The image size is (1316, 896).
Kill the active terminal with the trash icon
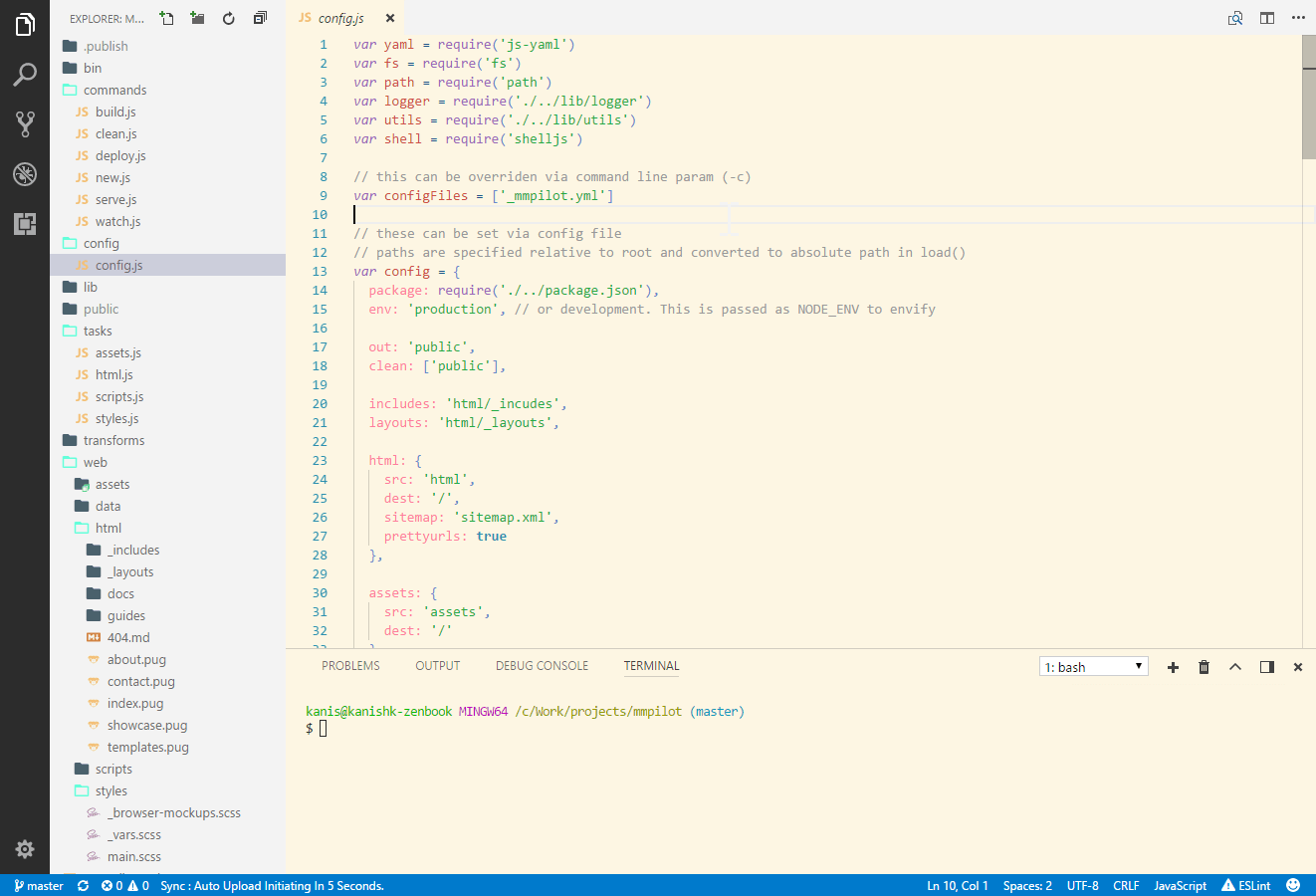click(x=1204, y=667)
